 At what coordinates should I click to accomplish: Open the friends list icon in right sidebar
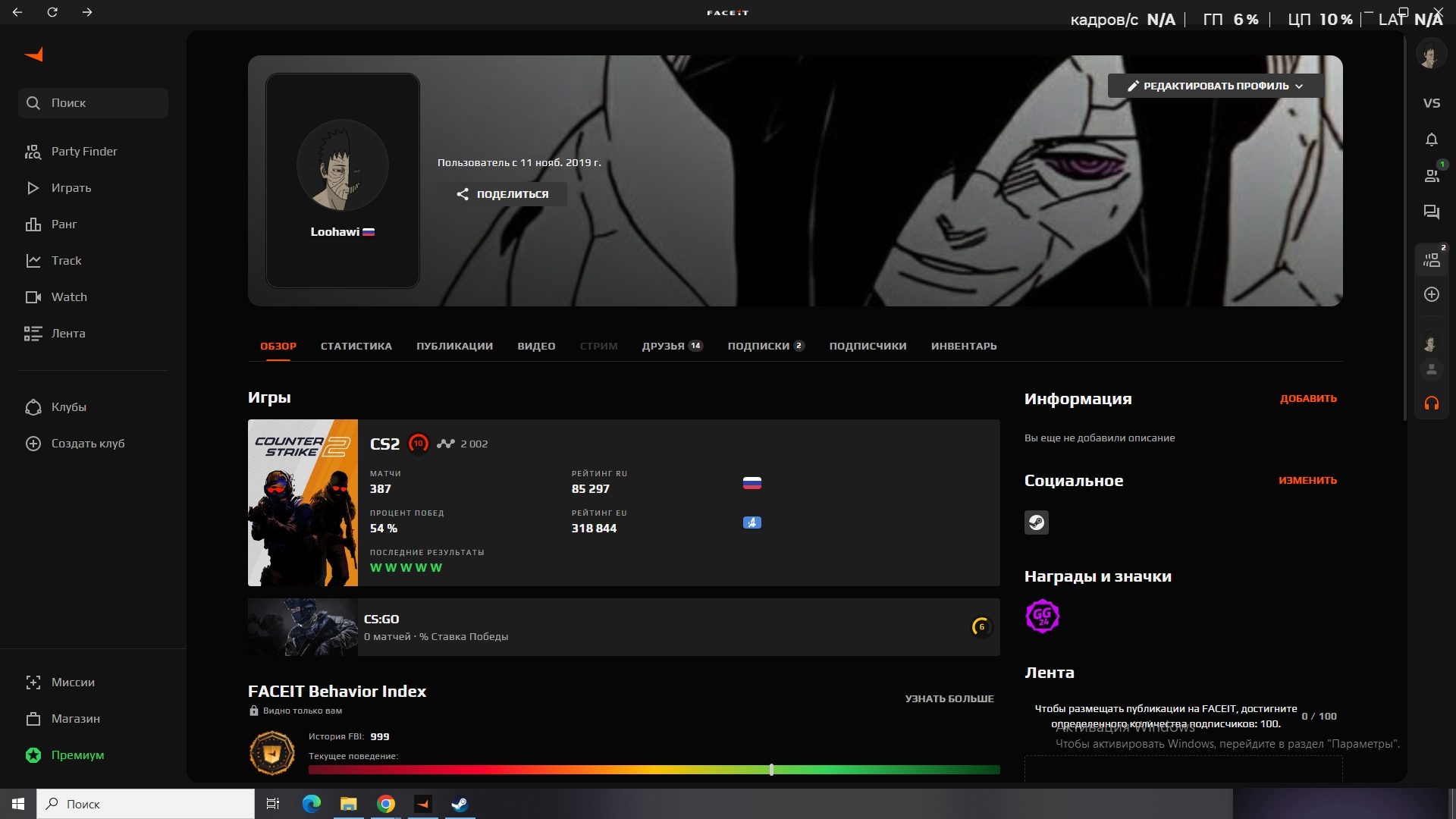click(x=1431, y=176)
